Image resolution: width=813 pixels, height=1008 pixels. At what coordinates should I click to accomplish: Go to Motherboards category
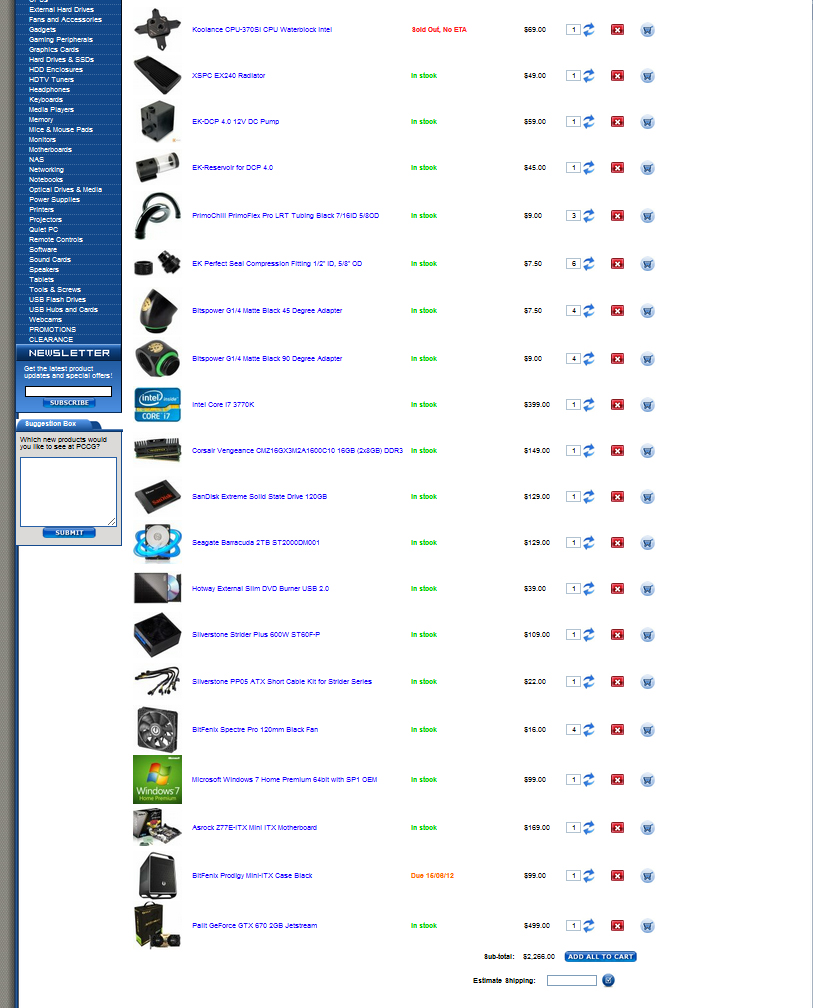(50, 150)
